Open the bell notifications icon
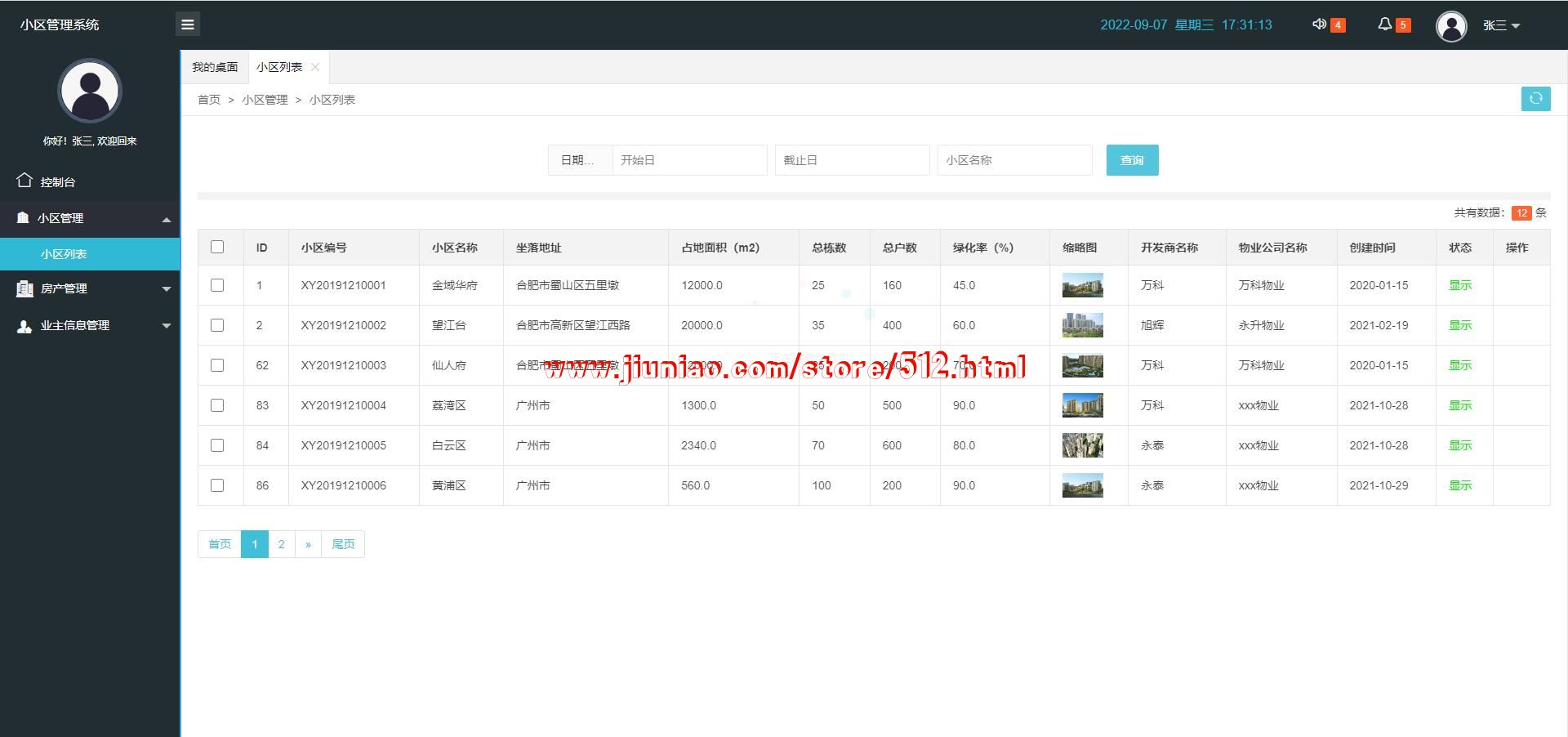1568x737 pixels. point(1384,25)
